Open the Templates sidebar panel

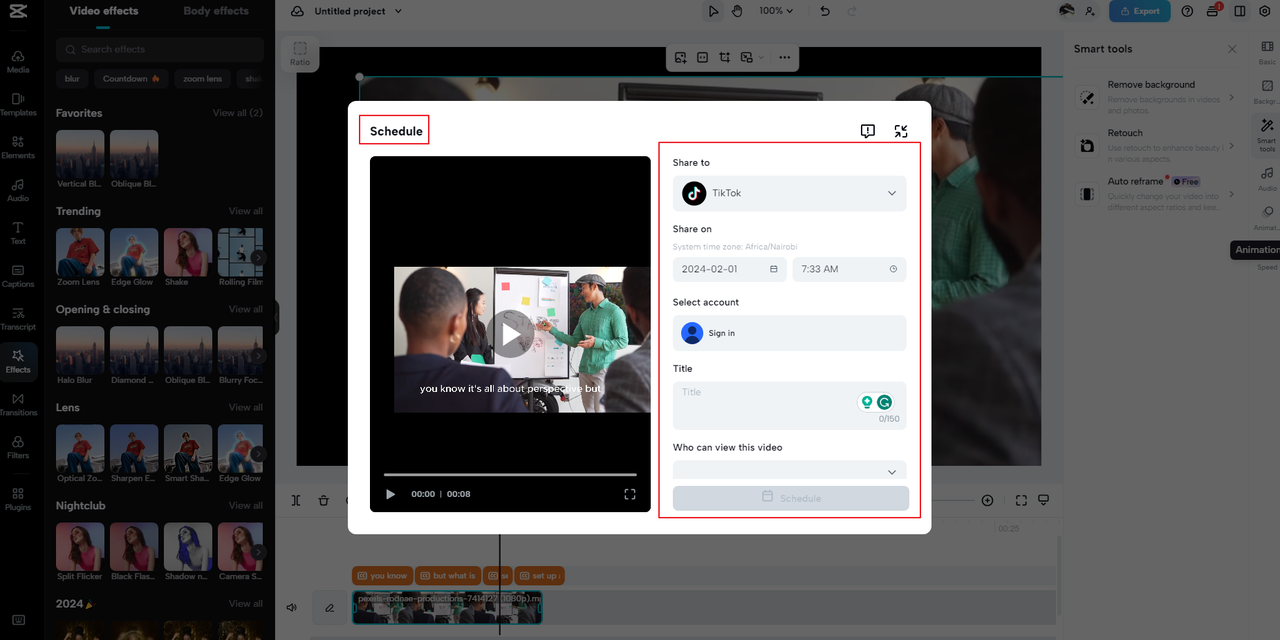[18, 104]
